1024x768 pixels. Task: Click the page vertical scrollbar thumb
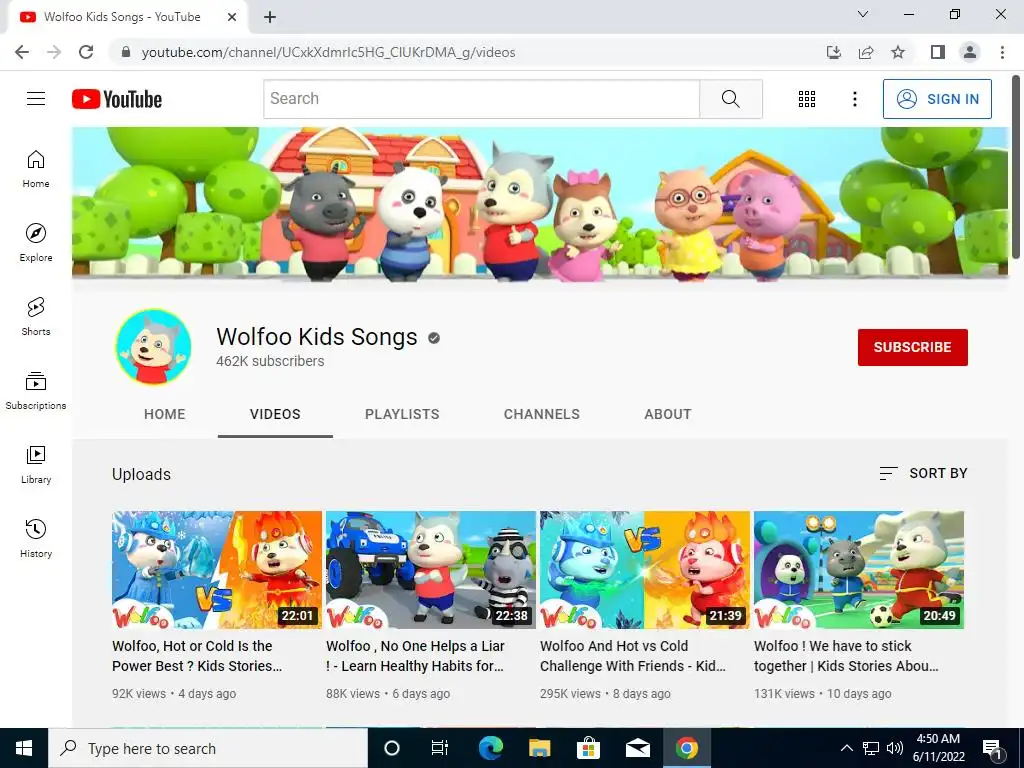click(x=1016, y=167)
